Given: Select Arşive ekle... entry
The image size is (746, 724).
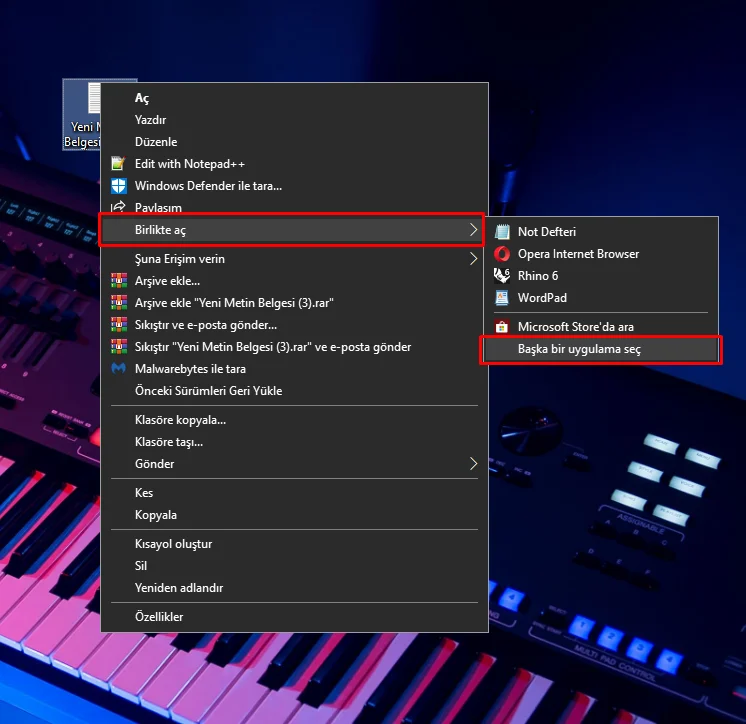Looking at the screenshot, I should [x=294, y=281].
